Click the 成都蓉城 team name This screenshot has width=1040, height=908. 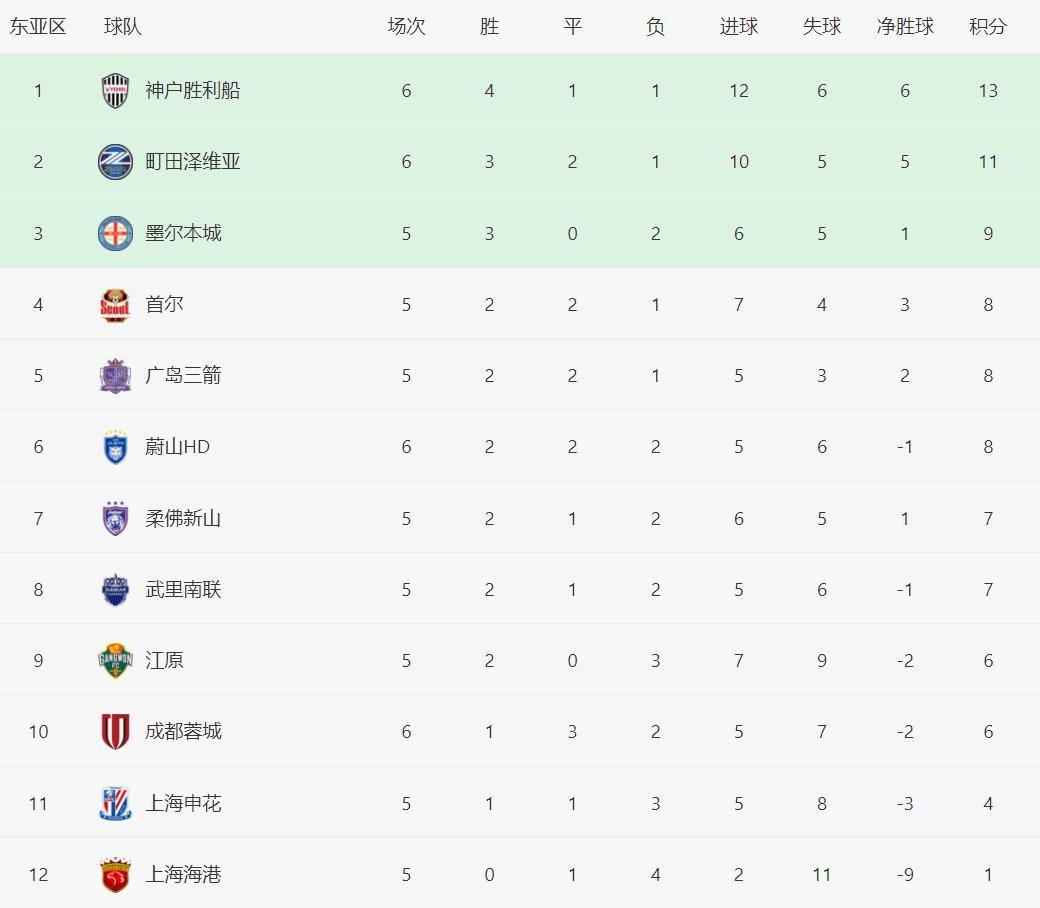point(183,732)
